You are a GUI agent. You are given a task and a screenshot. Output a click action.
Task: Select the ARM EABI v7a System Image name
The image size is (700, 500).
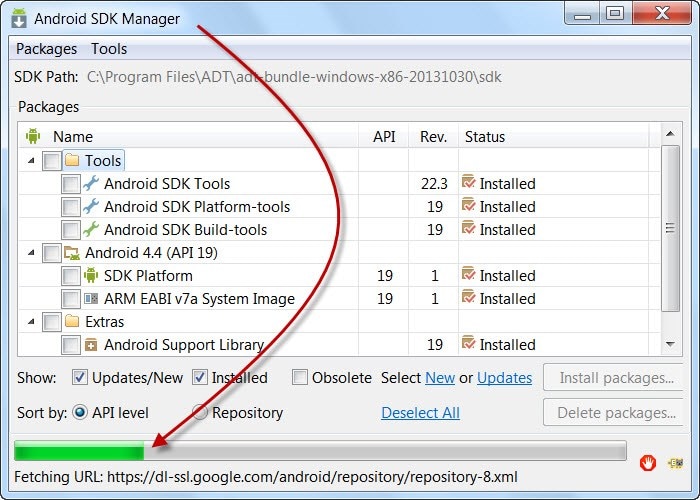tap(199, 299)
